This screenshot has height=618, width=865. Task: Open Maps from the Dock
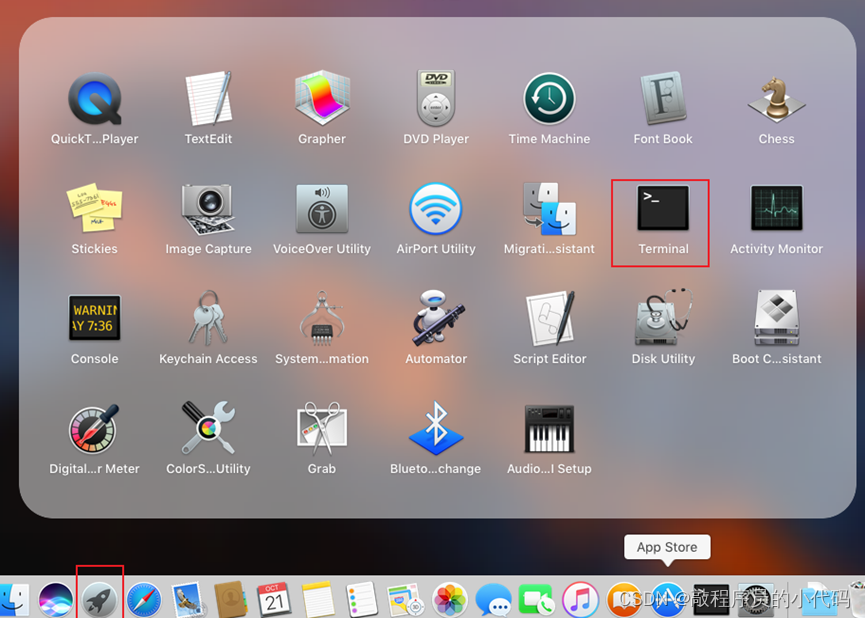point(405,600)
